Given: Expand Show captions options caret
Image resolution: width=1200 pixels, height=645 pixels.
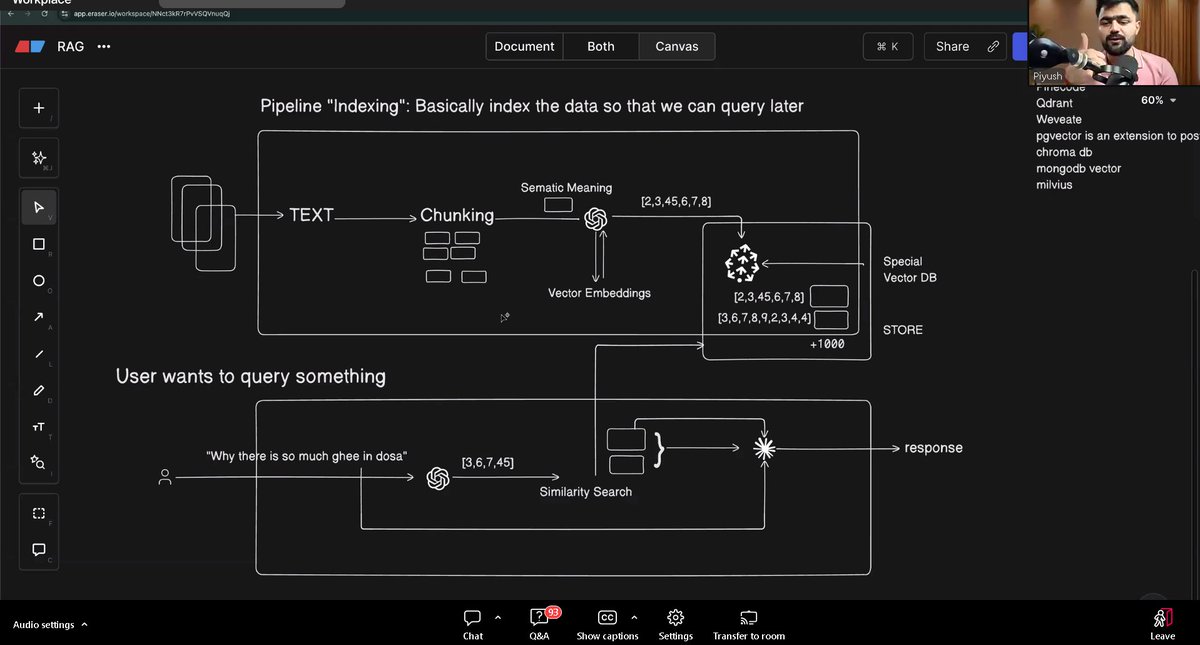Looking at the screenshot, I should coord(634,617).
